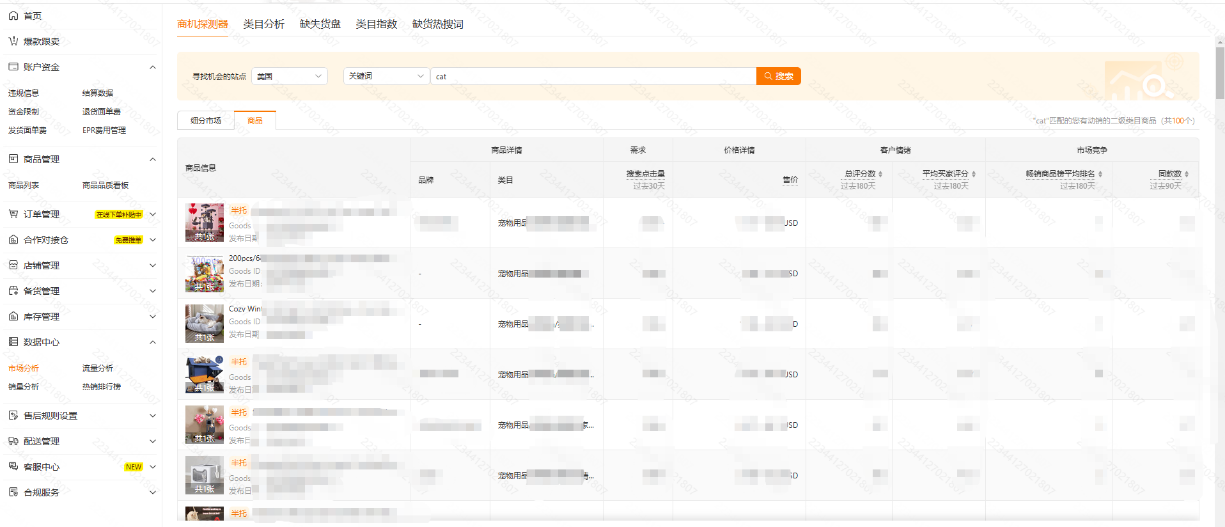The width and height of the screenshot is (1225, 527).
Task: Toggle sort on 同款数 column
Action: 1187,174
